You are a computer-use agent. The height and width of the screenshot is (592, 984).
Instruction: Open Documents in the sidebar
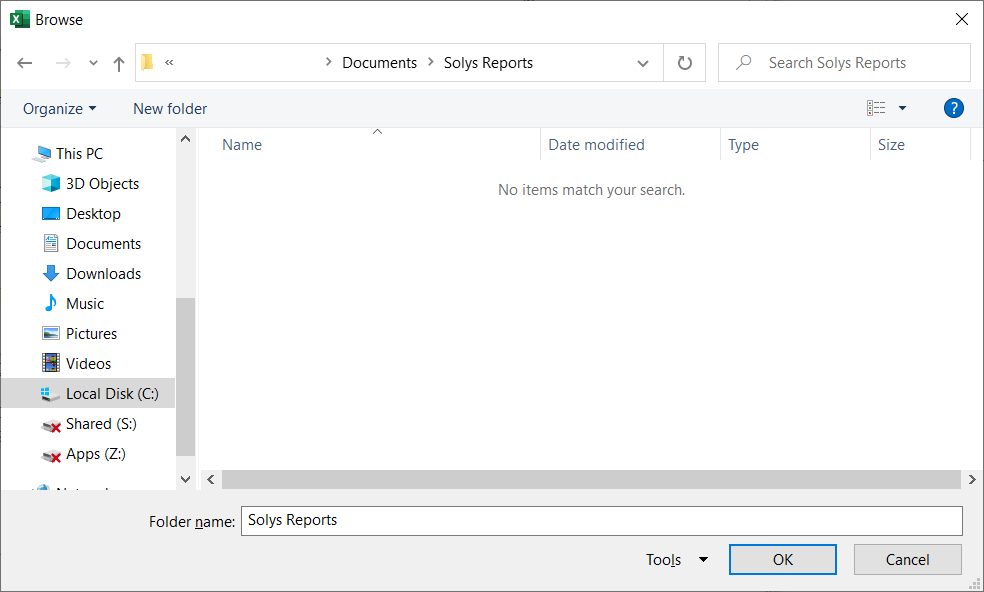[104, 244]
